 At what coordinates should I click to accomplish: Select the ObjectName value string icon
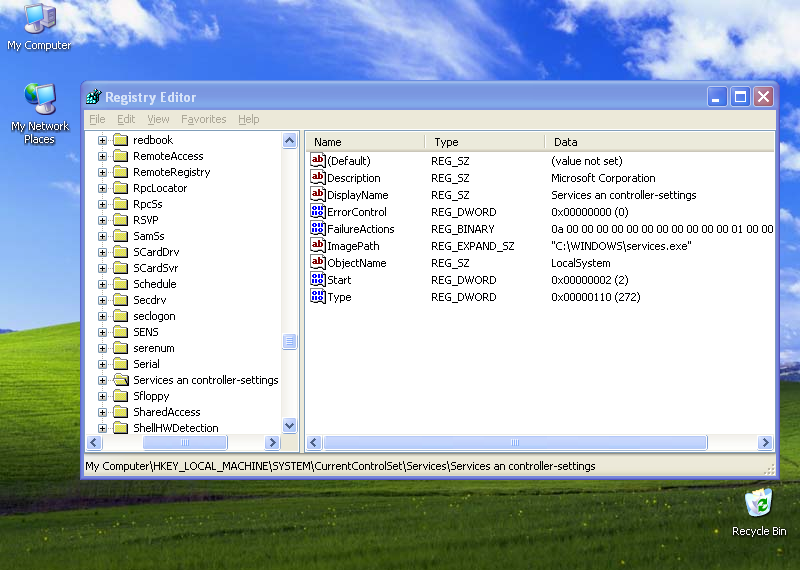pyautogui.click(x=317, y=262)
